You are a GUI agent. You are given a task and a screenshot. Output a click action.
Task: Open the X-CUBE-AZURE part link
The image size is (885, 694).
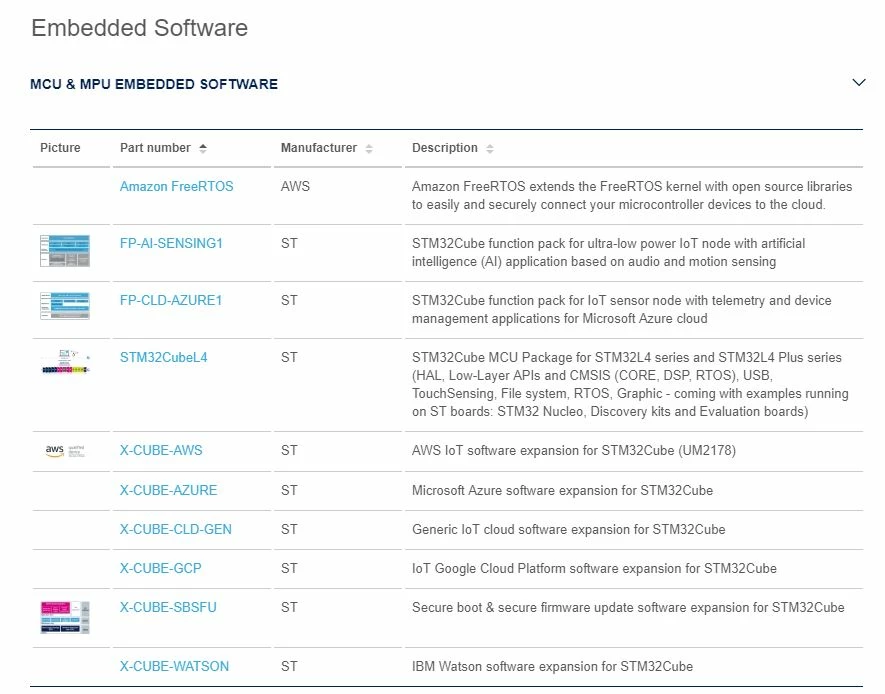click(x=168, y=490)
